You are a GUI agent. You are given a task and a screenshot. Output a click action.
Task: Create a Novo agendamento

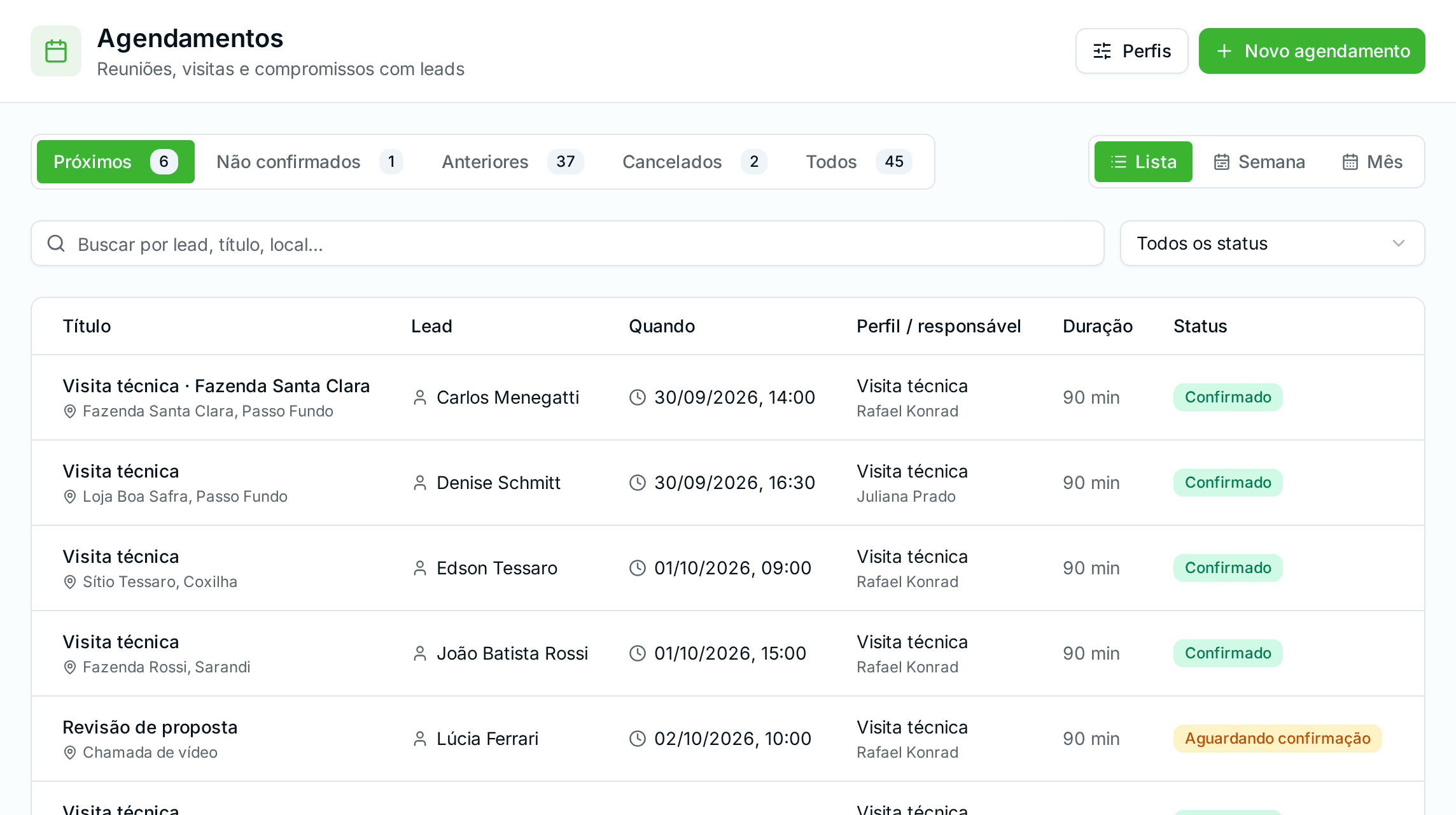pyautogui.click(x=1312, y=51)
